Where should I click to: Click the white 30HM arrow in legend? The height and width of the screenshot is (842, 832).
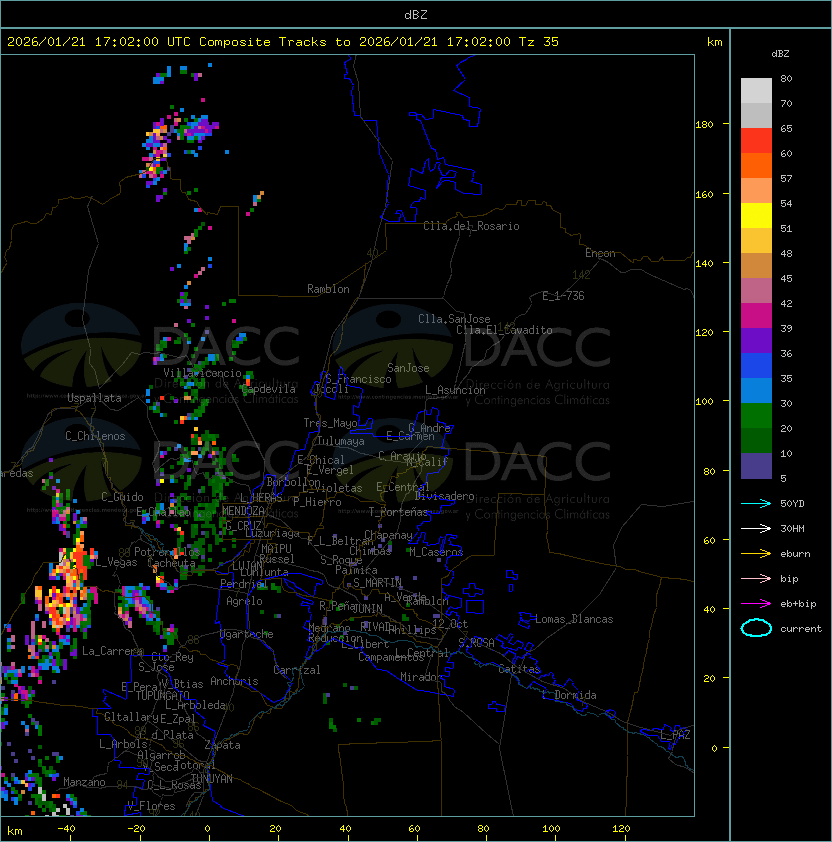pyautogui.click(x=756, y=528)
